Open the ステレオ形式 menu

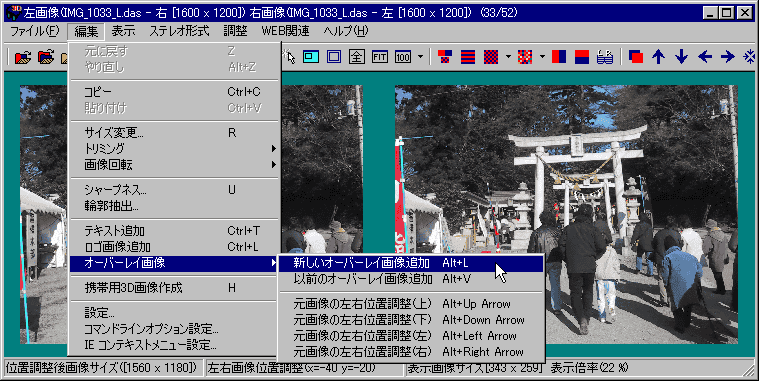pos(179,31)
